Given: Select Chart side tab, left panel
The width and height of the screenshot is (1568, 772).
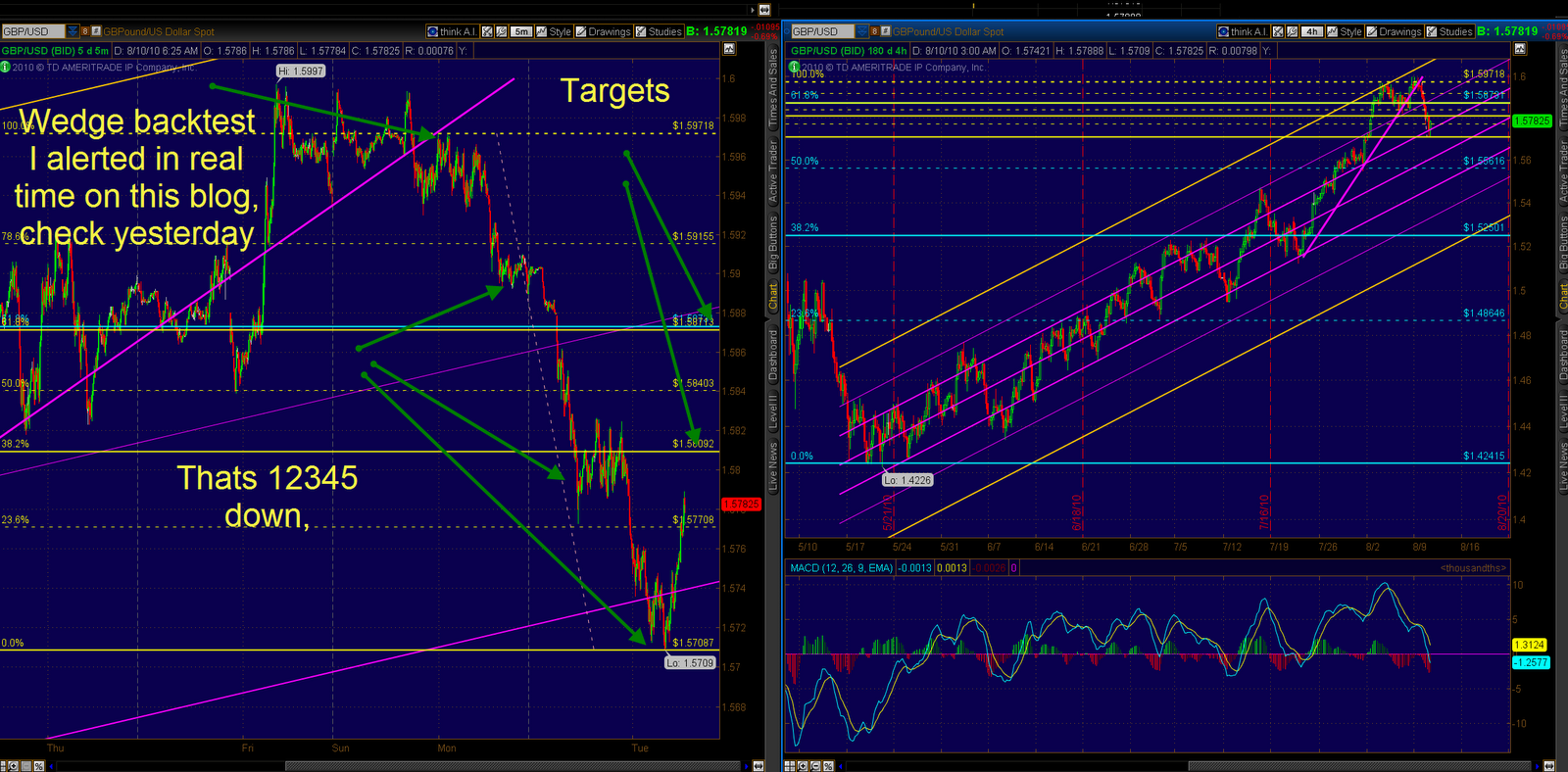Looking at the screenshot, I should (x=772, y=297).
